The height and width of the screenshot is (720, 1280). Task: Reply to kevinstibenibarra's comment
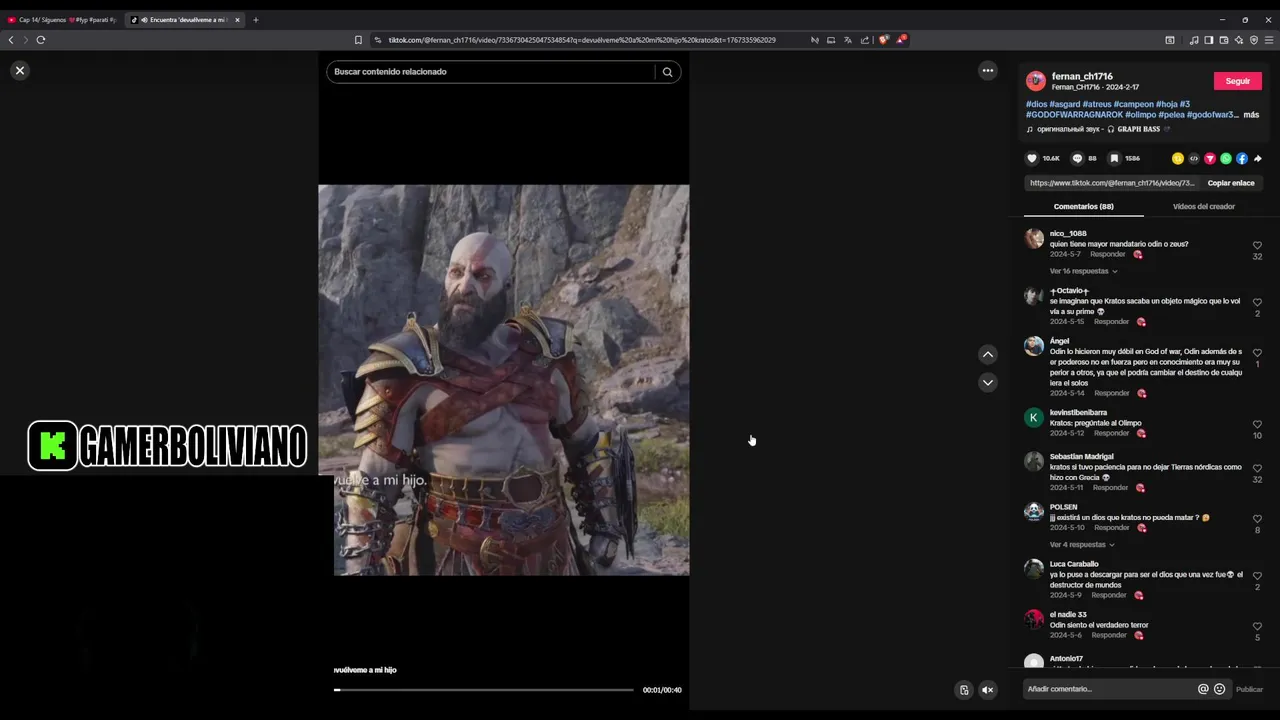click(x=1111, y=433)
